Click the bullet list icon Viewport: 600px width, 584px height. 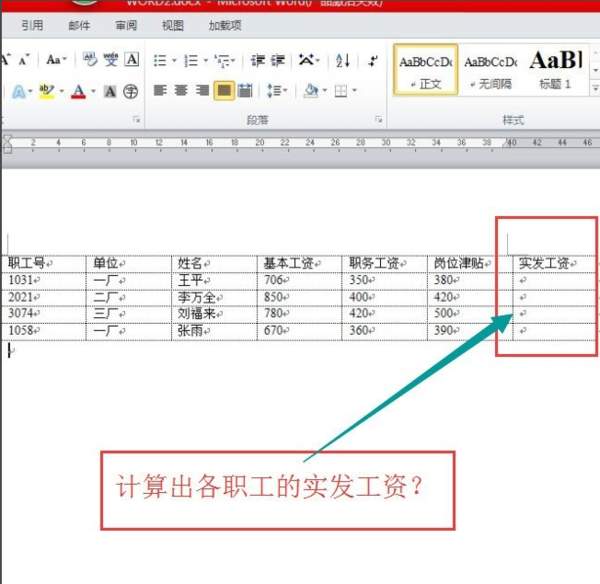pyautogui.click(x=160, y=60)
